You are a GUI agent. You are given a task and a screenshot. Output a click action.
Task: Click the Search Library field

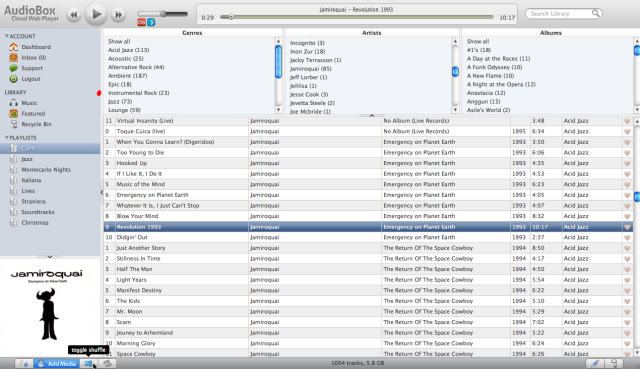pos(564,14)
